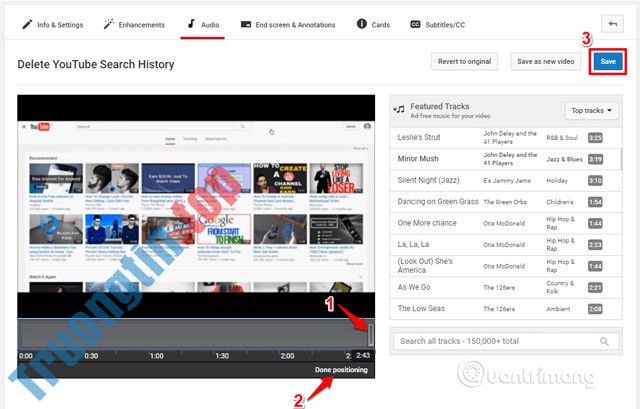640x409 pixels.
Task: Click The Green Orbs artist name
Action: coord(505,202)
